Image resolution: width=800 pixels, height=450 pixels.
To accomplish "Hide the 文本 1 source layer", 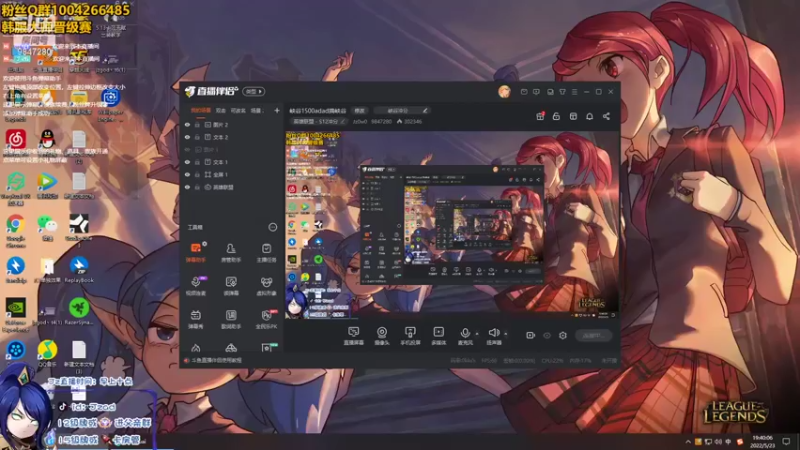I will (x=187, y=162).
